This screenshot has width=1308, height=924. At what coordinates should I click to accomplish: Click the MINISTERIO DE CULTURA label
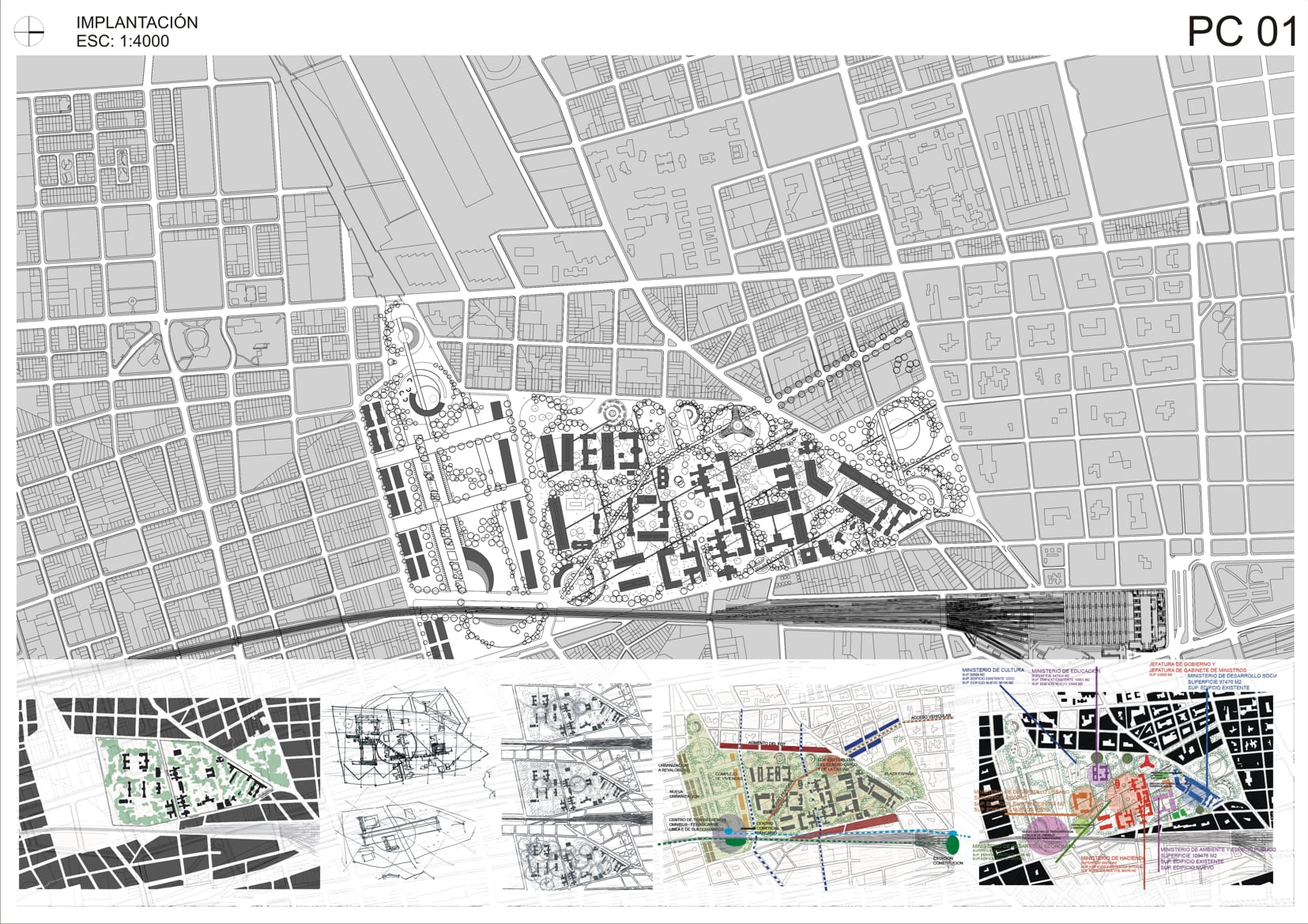(993, 669)
